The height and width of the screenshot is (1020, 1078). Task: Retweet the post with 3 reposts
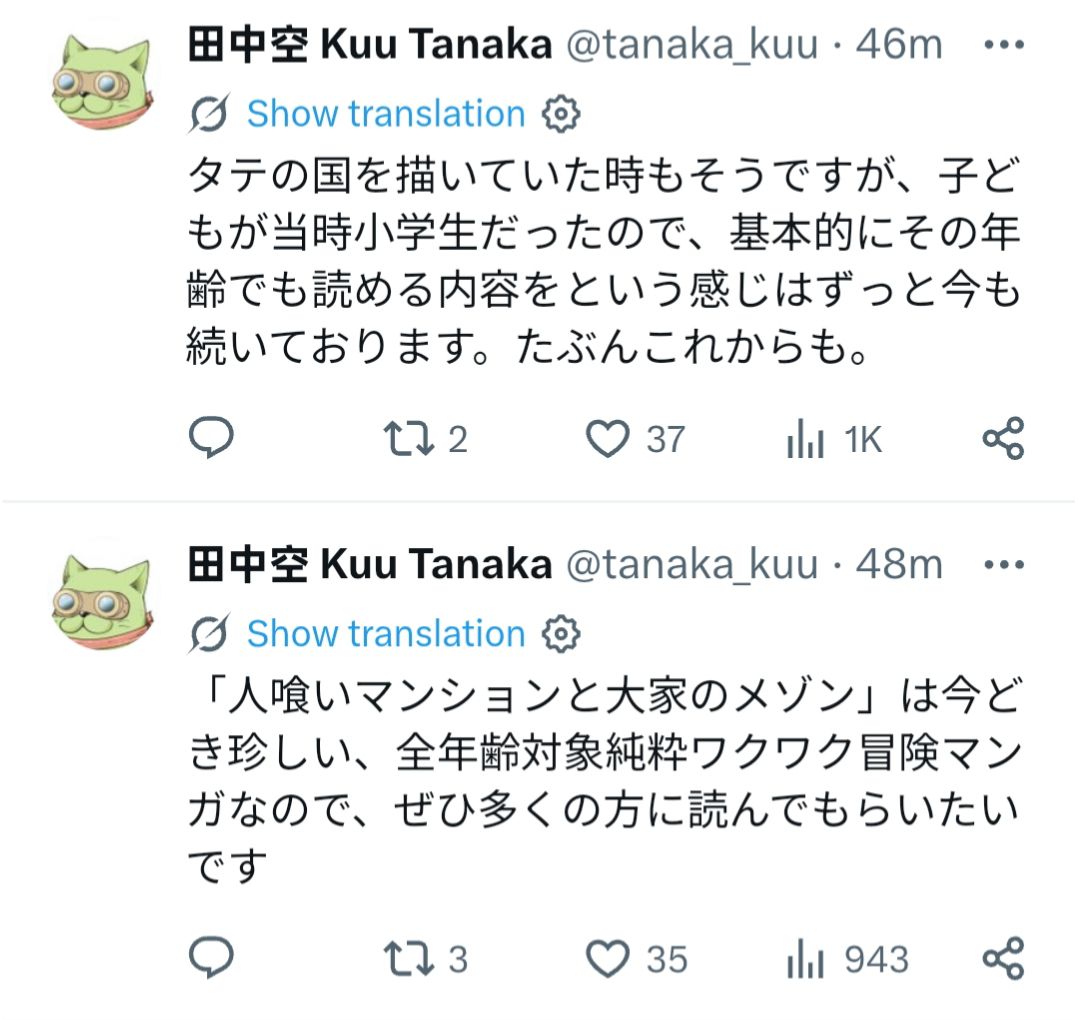[x=425, y=959]
